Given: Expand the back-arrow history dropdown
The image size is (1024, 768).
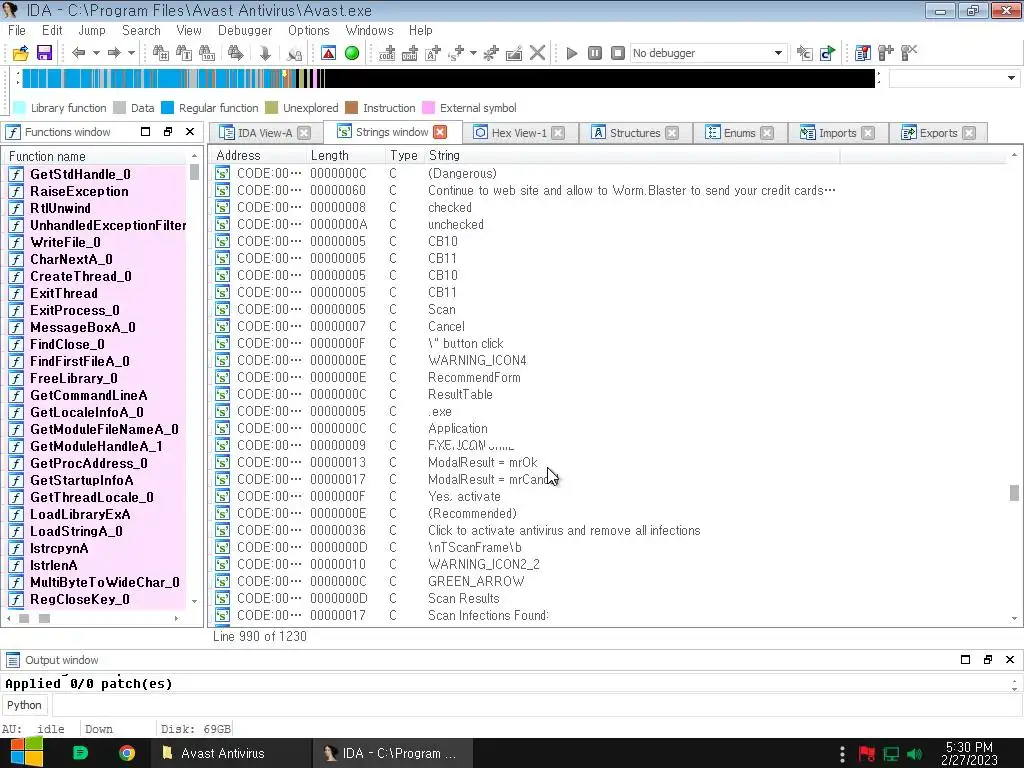Looking at the screenshot, I should (x=96, y=53).
